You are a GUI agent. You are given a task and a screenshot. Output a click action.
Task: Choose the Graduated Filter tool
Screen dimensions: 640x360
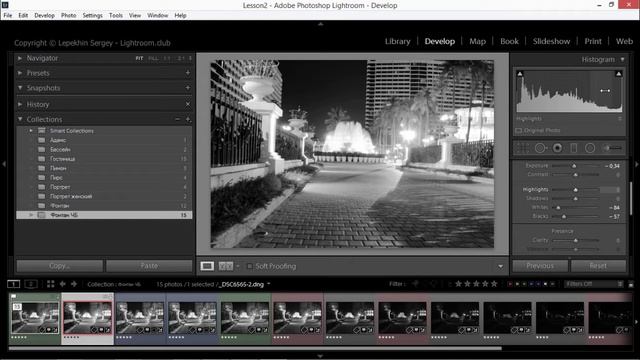tap(574, 148)
